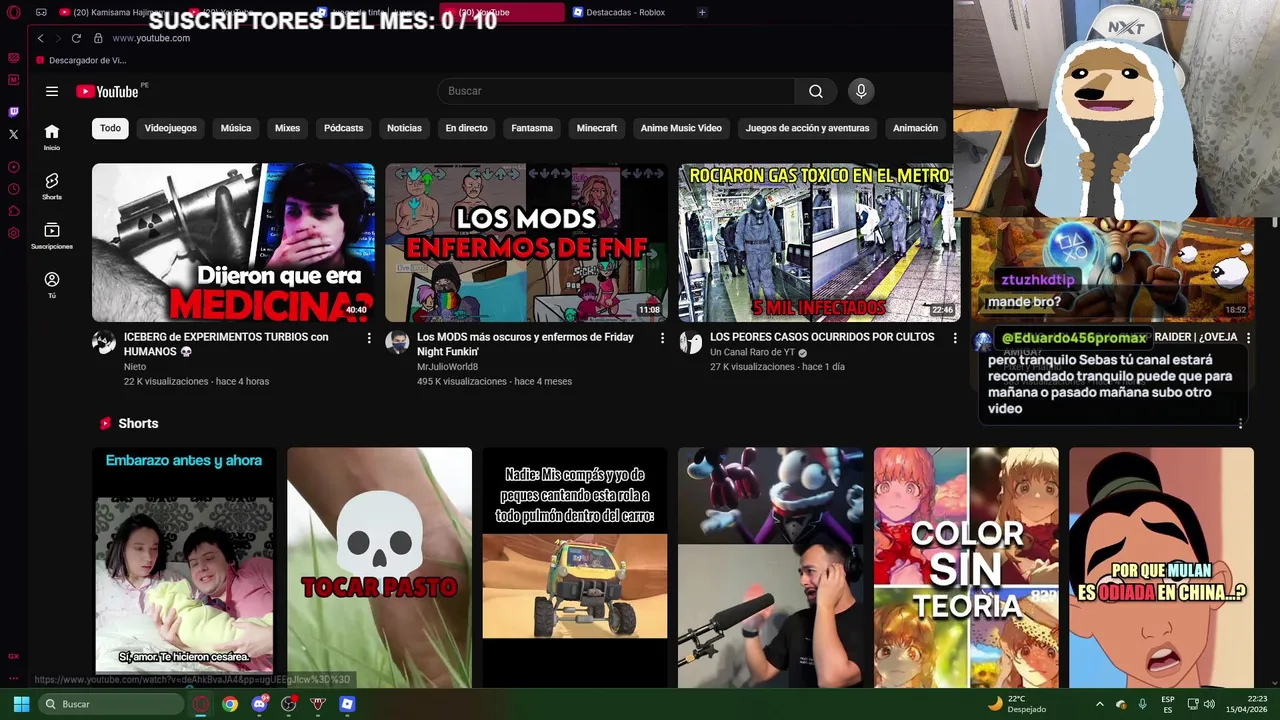Open options for LOS PEORES CASOS video
This screenshot has width=1280, height=720.
point(955,338)
